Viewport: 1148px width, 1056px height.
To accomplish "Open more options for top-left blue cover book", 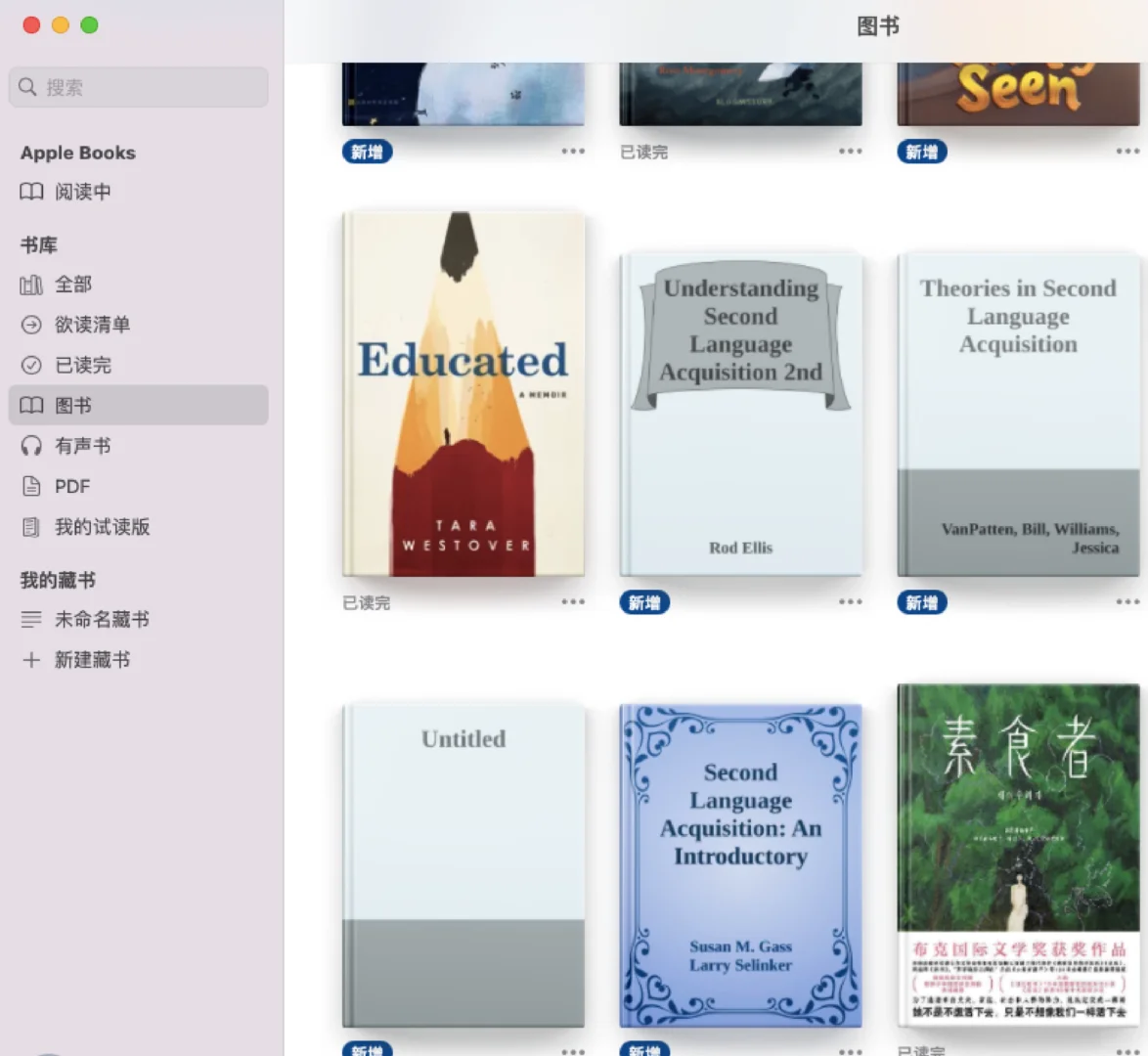I will [573, 152].
